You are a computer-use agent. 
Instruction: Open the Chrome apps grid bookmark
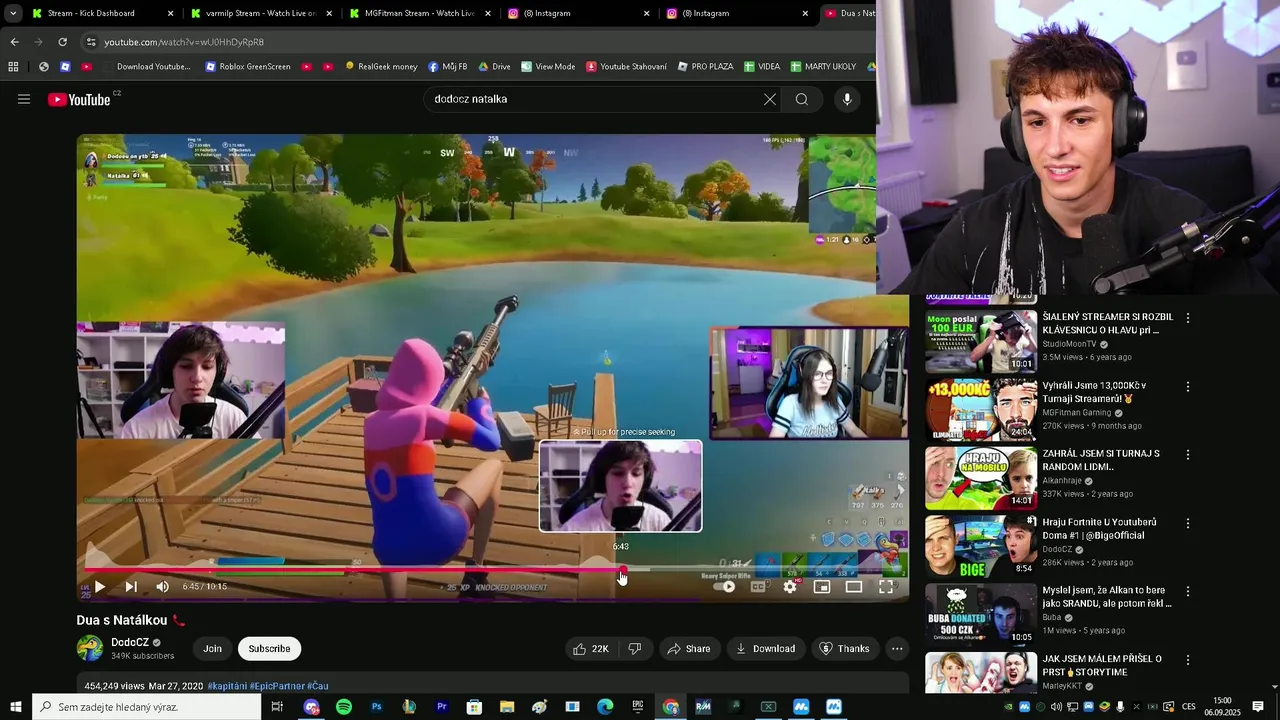coord(13,67)
